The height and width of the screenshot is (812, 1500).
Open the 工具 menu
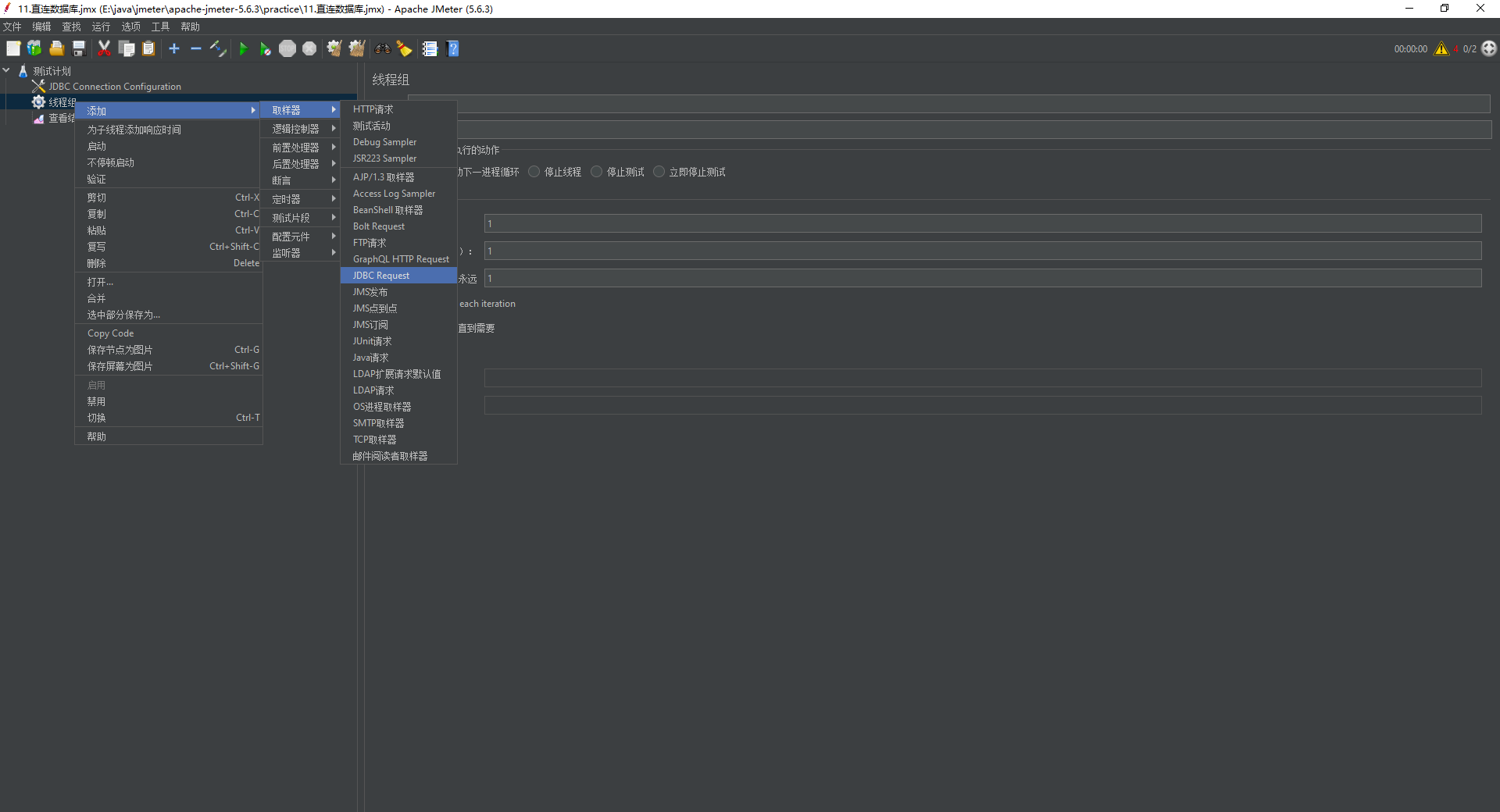pyautogui.click(x=160, y=27)
